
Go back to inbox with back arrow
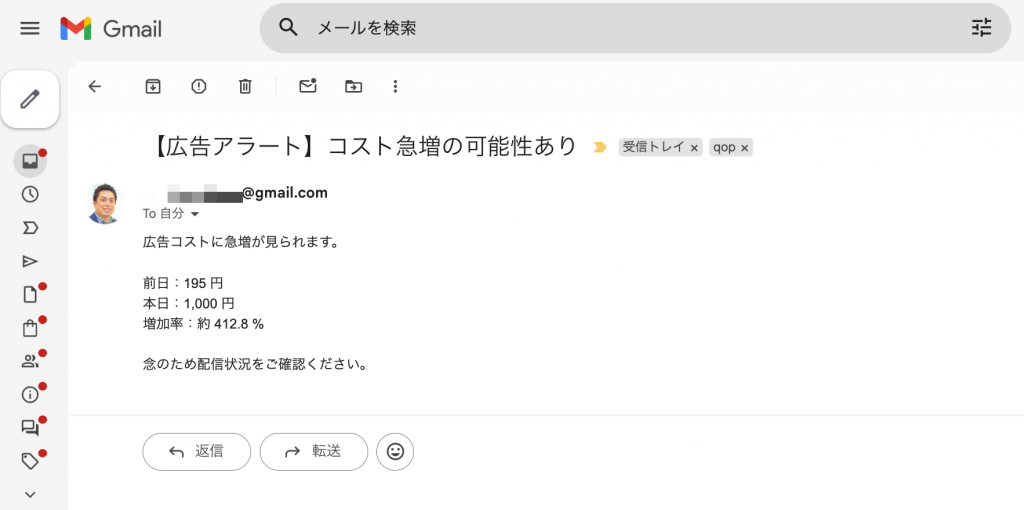pos(95,87)
